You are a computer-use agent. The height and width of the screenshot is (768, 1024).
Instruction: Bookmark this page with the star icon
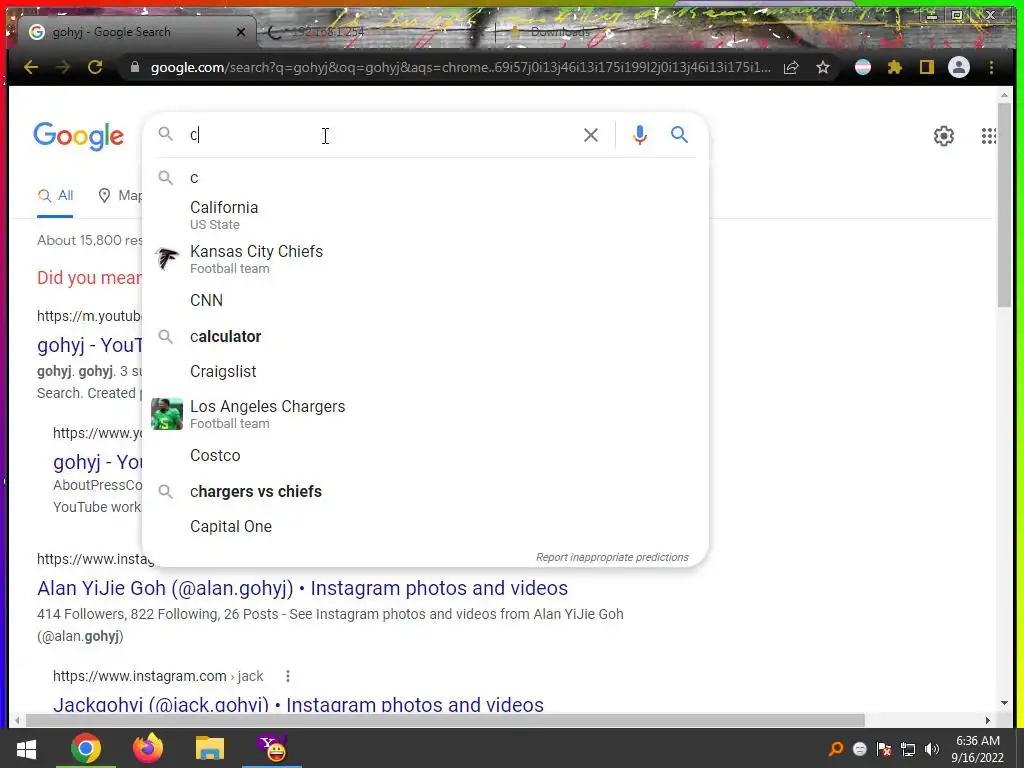823,67
